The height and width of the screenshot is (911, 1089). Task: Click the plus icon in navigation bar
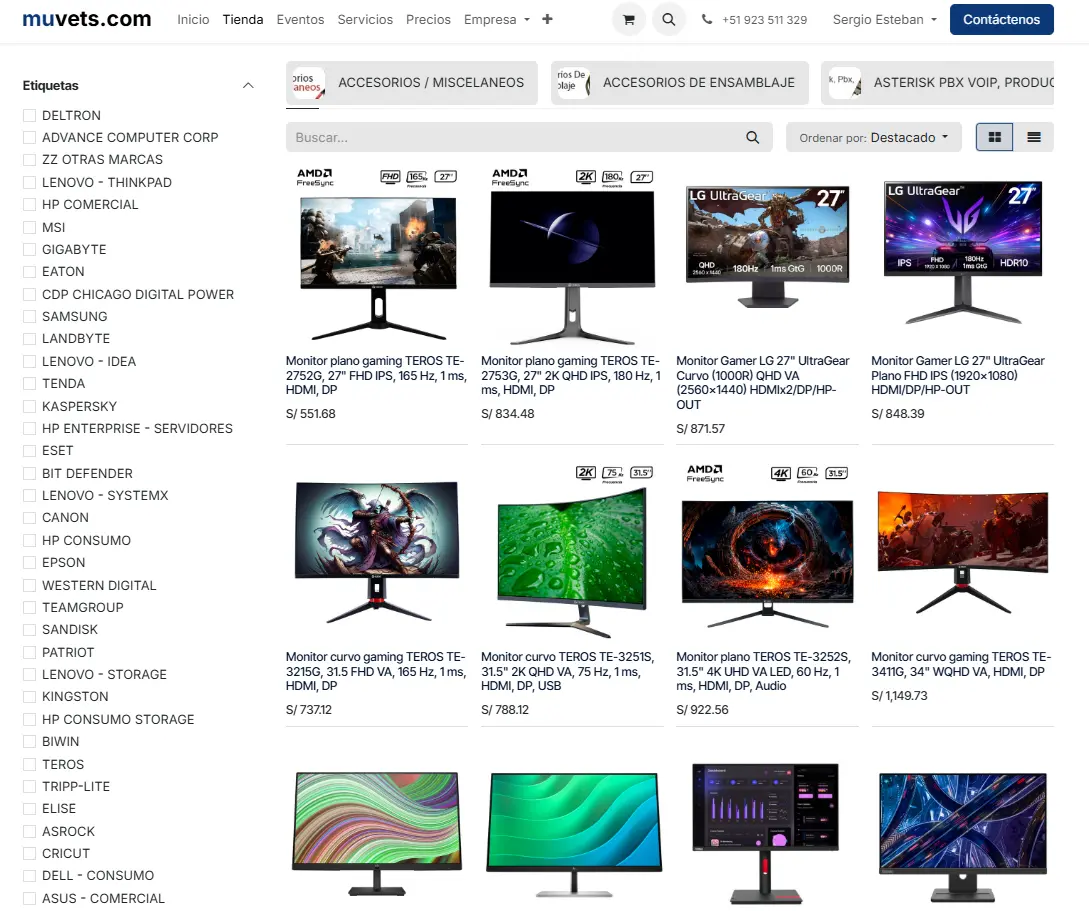coord(547,19)
